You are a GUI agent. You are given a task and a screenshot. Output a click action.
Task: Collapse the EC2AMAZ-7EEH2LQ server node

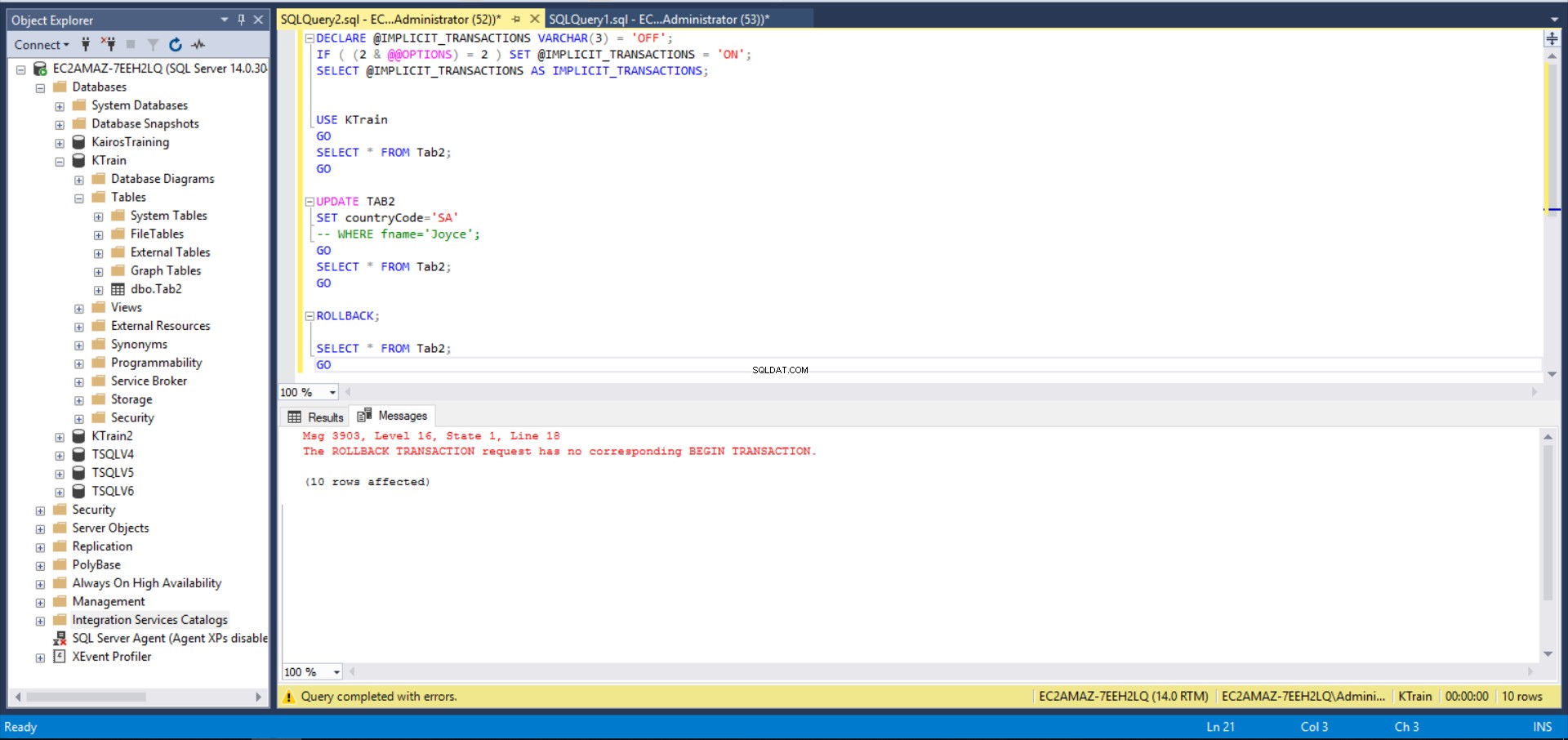coord(21,69)
